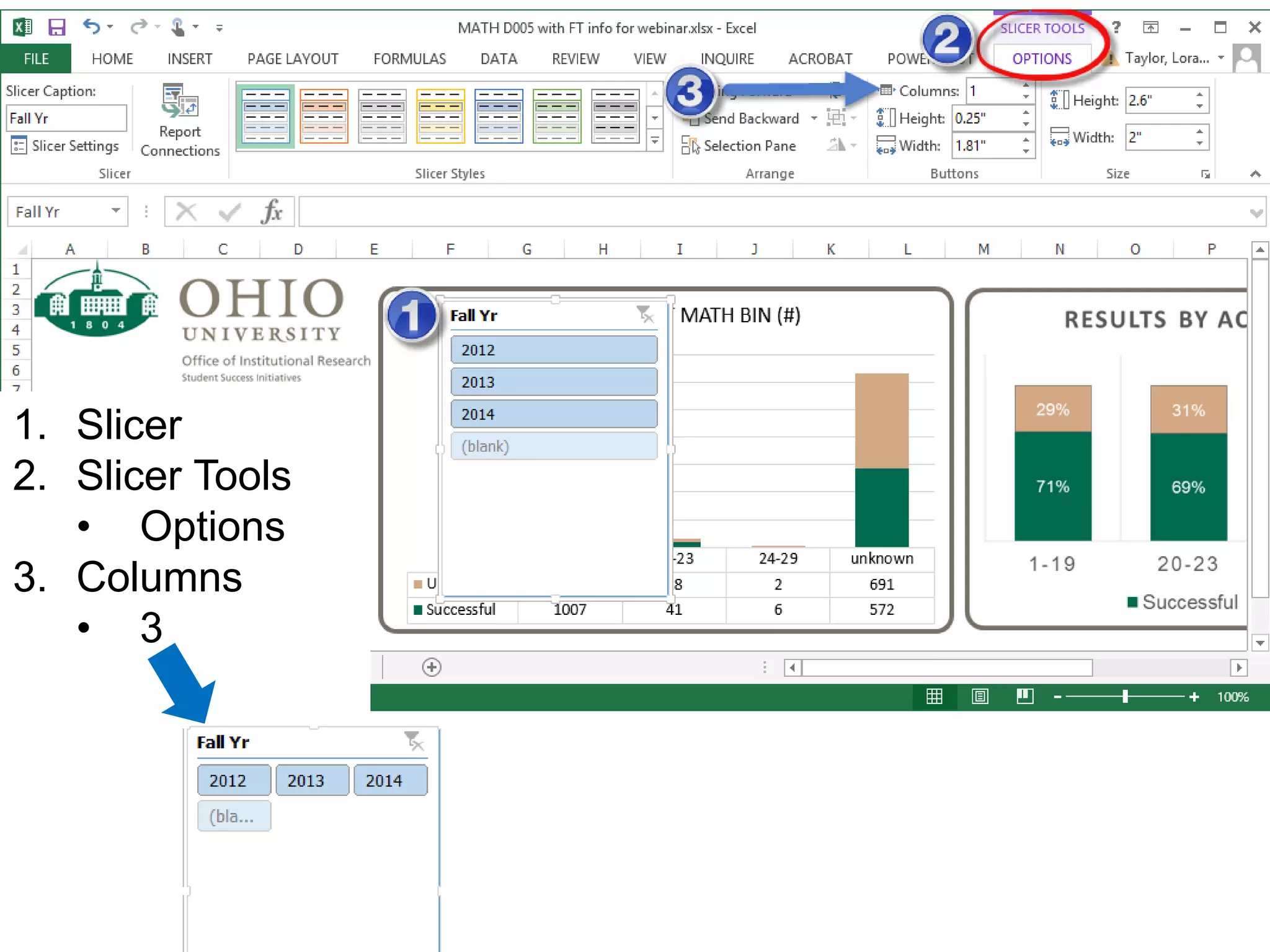Image resolution: width=1270 pixels, height=952 pixels.
Task: Click the Cancel entry X in the formula bar
Action: coord(186,212)
